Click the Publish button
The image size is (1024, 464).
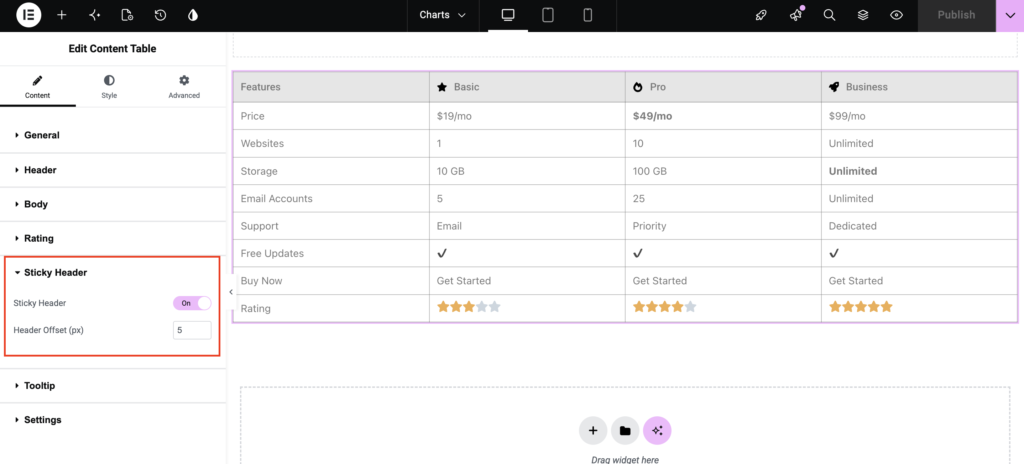tap(956, 15)
